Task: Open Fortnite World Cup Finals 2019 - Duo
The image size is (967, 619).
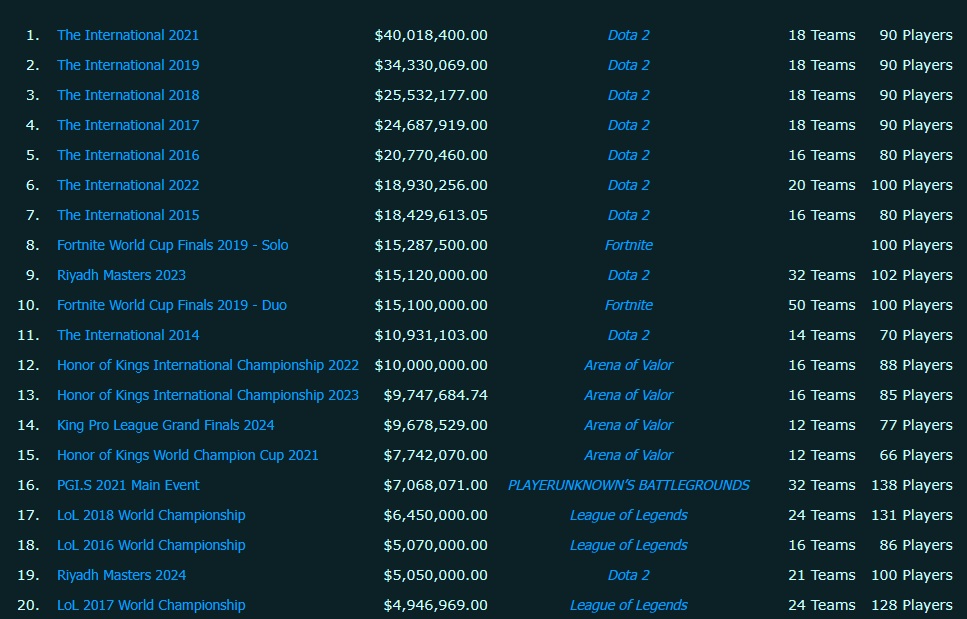Action: [x=171, y=305]
